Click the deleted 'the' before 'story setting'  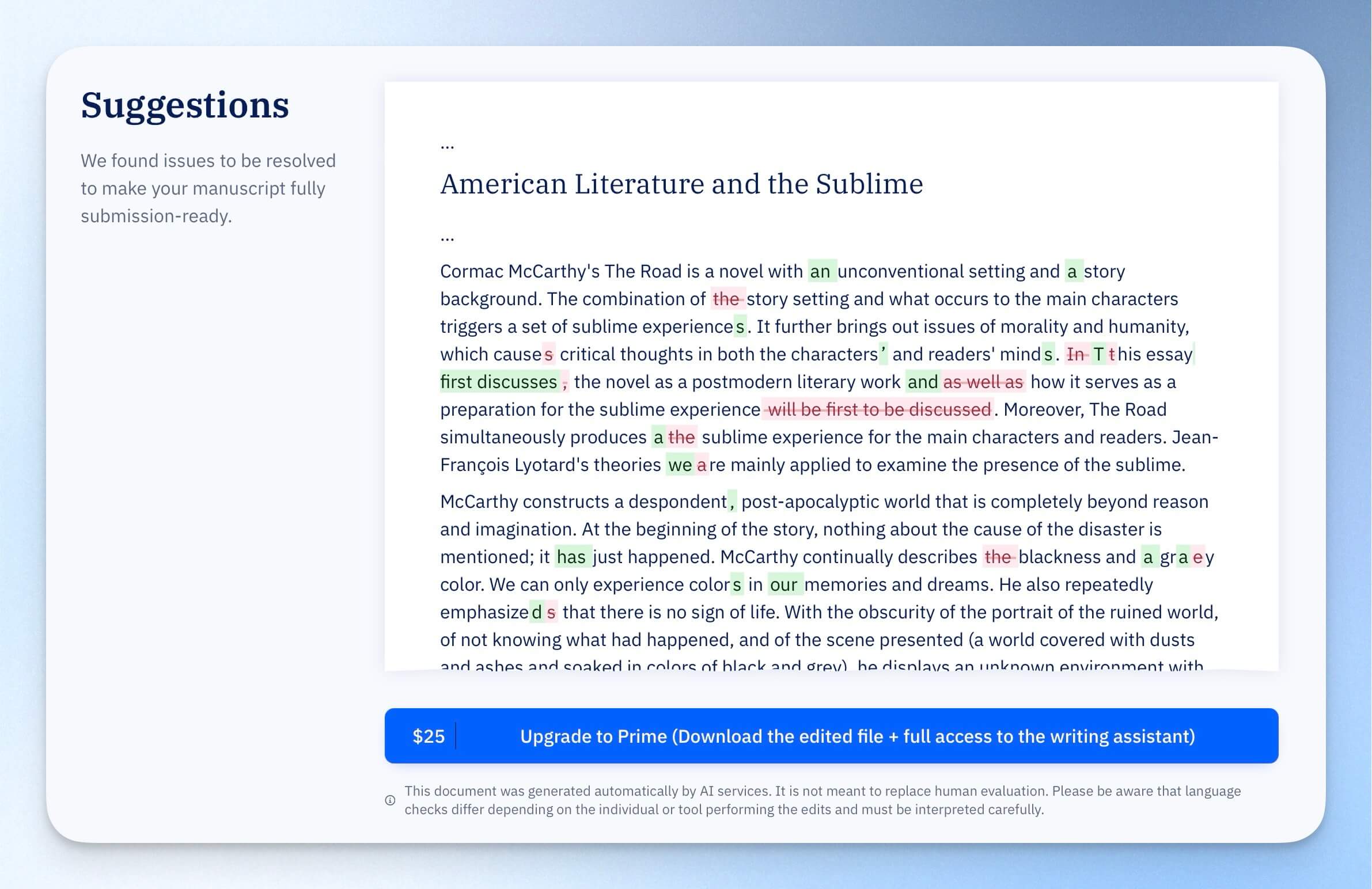tap(727, 298)
